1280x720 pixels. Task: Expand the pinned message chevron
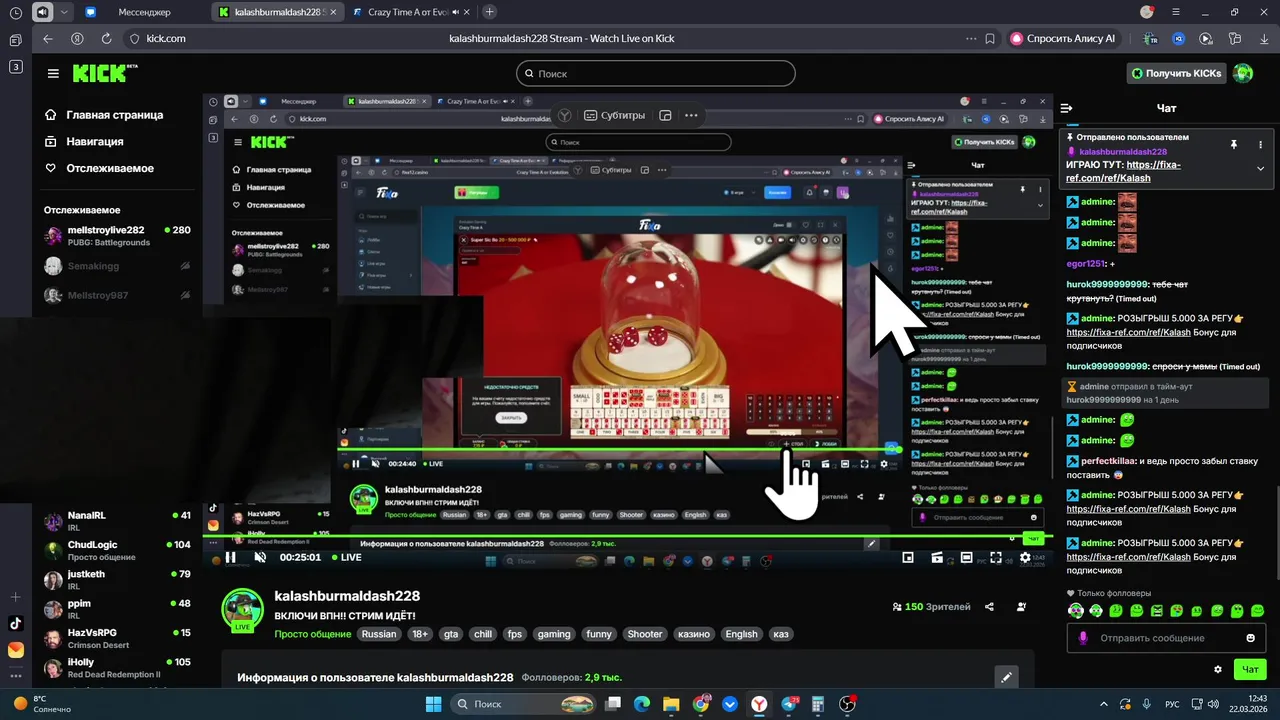1260,169
